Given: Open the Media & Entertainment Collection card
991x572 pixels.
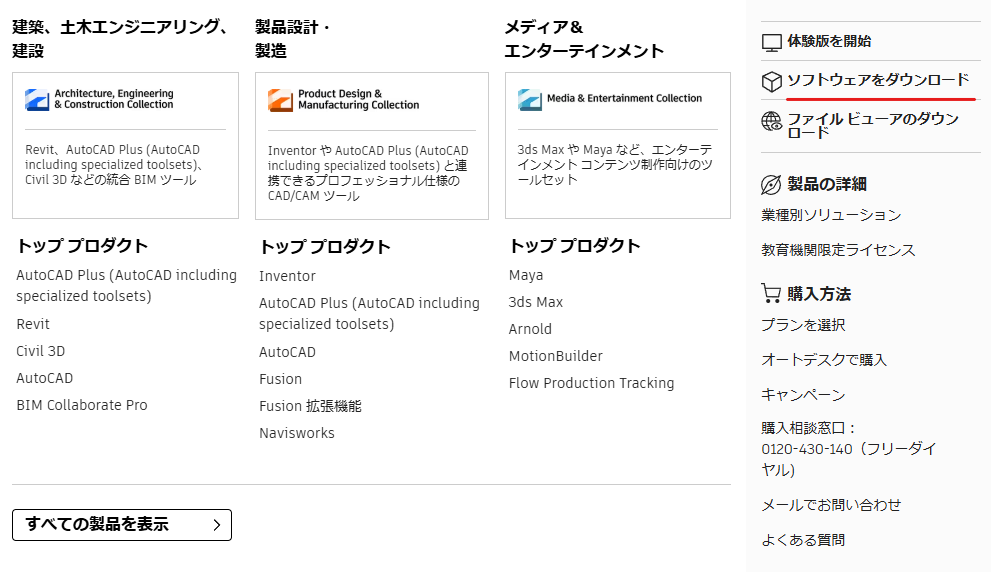Looking at the screenshot, I should [x=617, y=145].
